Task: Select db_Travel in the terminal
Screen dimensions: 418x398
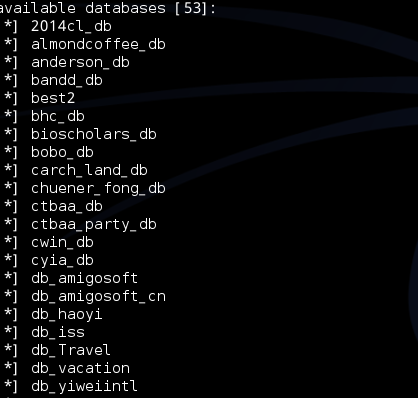Action: click(71, 350)
